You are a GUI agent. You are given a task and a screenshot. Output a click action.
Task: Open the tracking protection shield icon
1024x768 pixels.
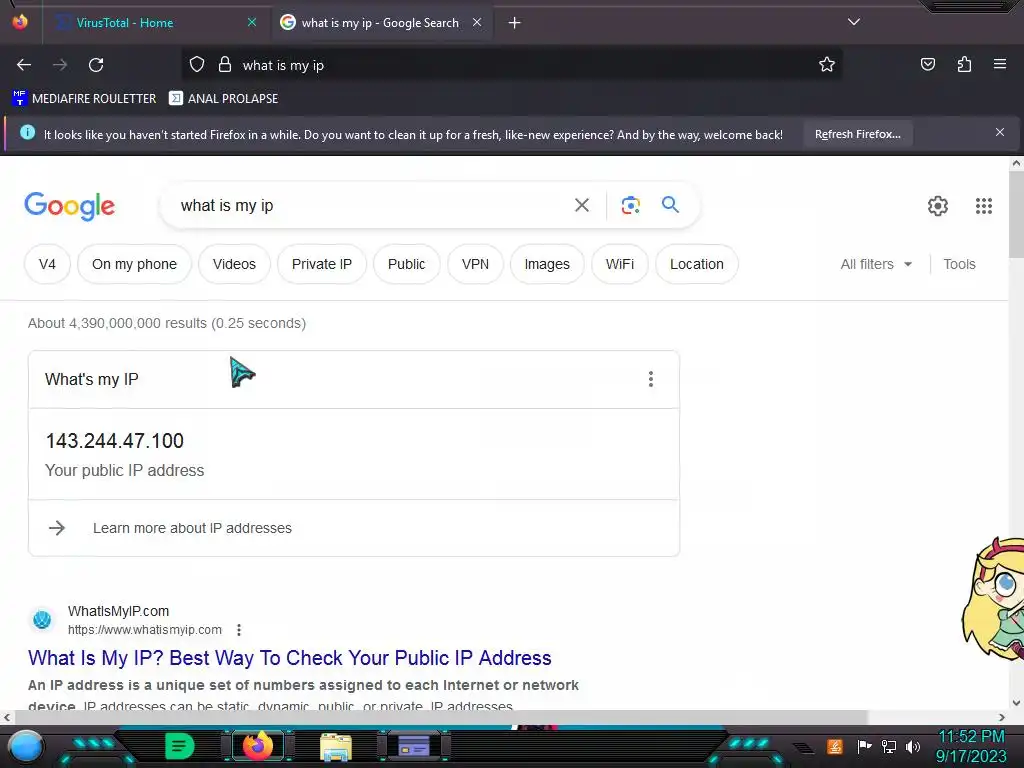pyautogui.click(x=197, y=65)
